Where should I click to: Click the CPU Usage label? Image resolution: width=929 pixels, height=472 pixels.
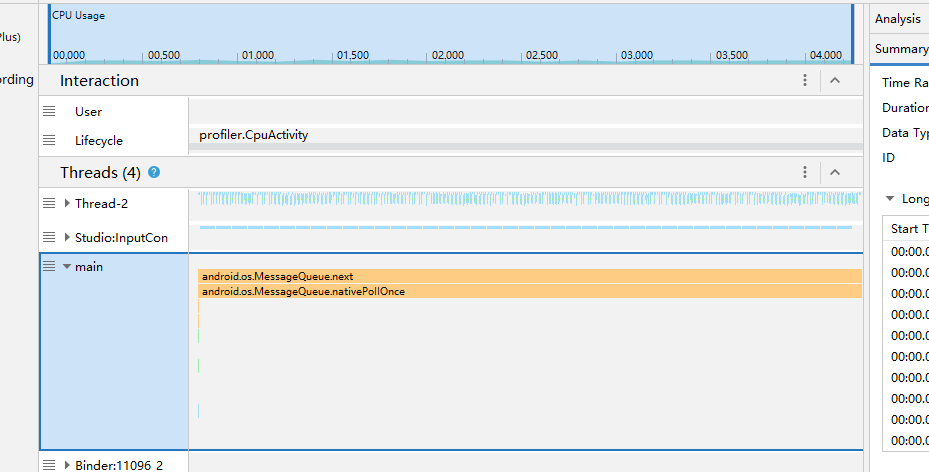[x=78, y=15]
